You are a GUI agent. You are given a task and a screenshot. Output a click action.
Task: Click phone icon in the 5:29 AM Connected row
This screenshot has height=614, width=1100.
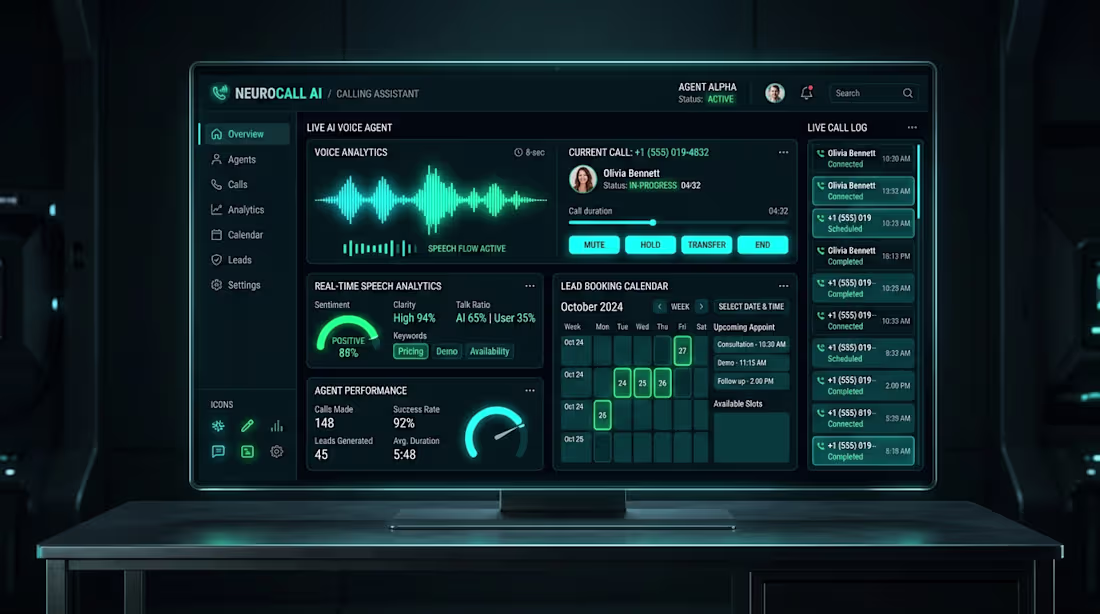coord(820,413)
